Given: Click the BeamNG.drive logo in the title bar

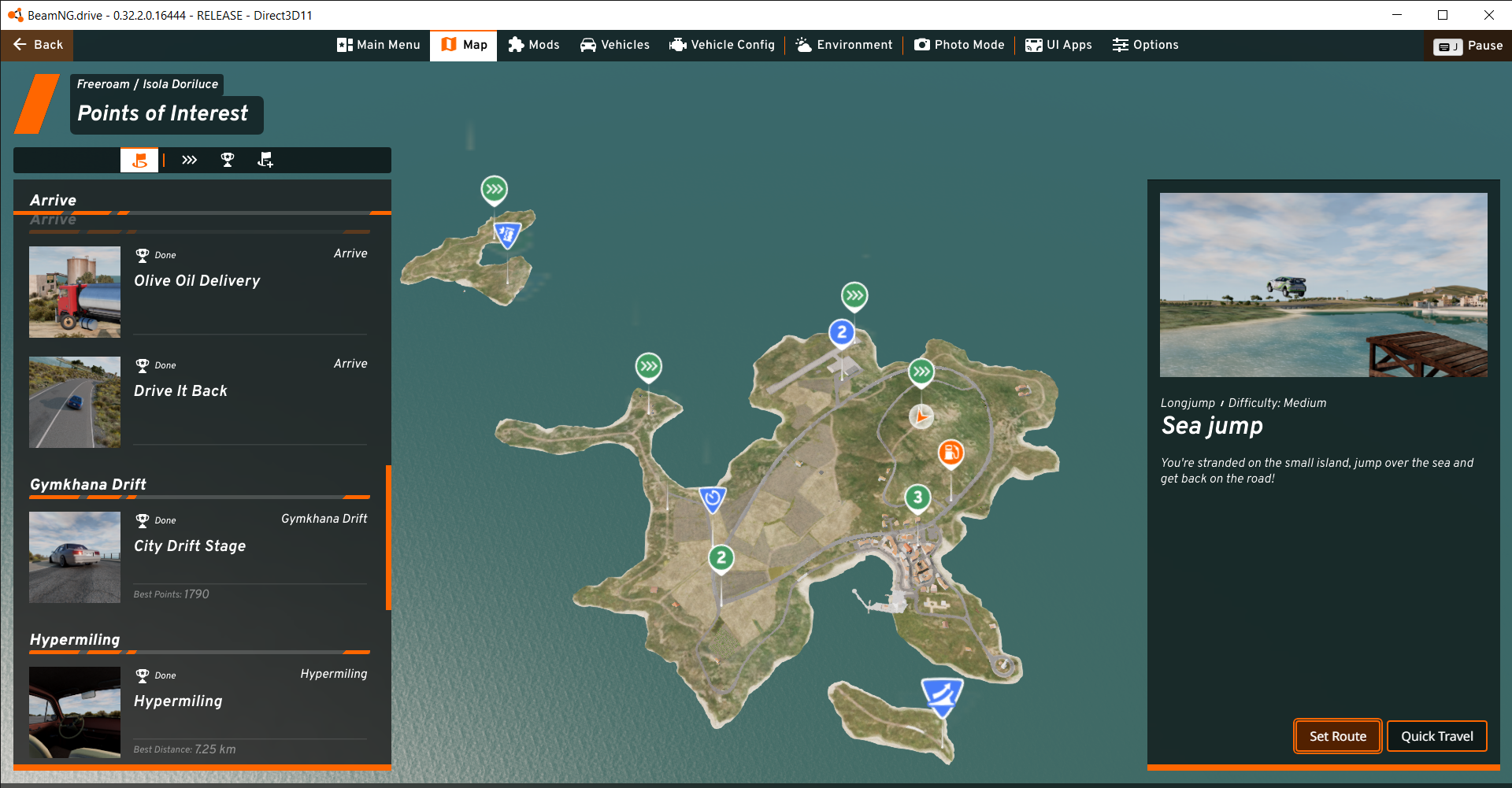Looking at the screenshot, I should tap(15, 15).
